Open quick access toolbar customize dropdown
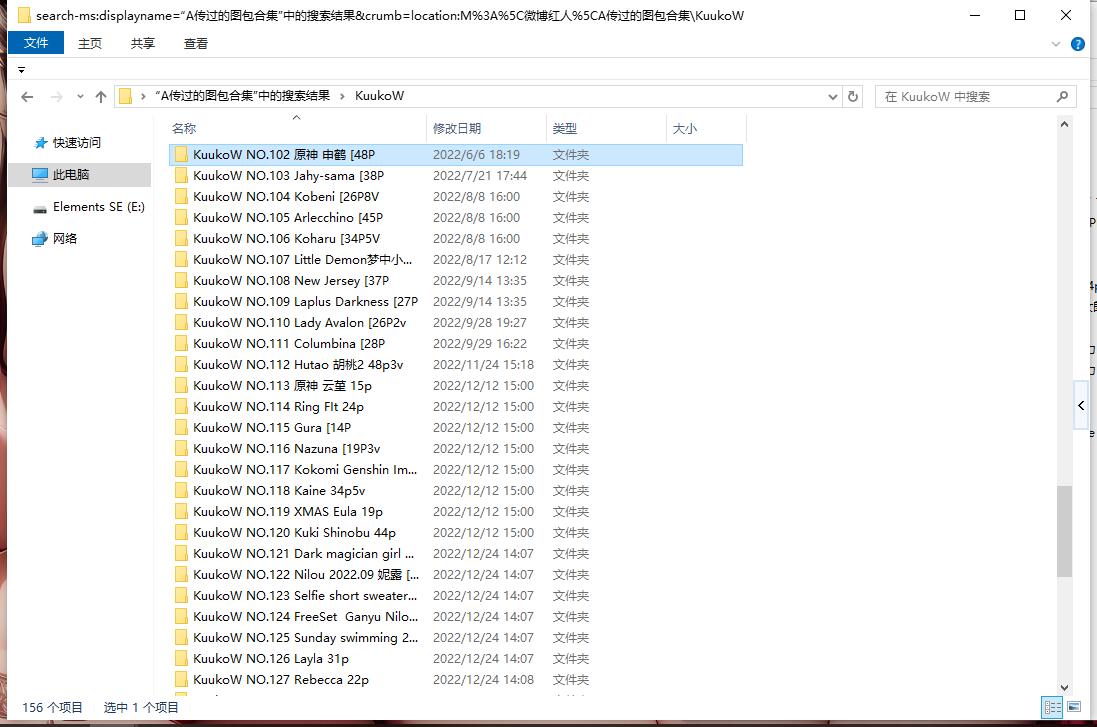1097x727 pixels. [22, 70]
